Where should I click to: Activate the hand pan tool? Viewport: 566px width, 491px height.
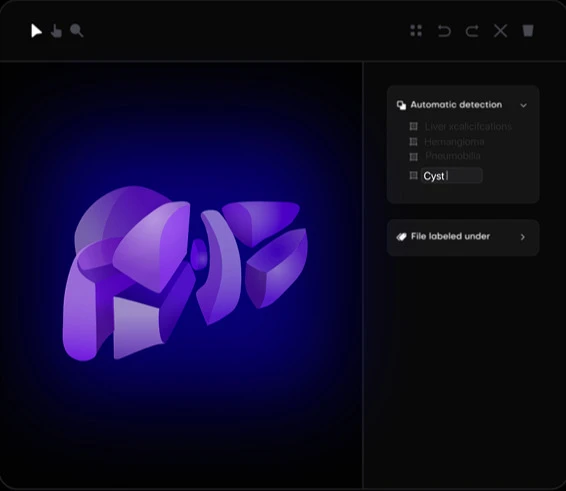56,31
